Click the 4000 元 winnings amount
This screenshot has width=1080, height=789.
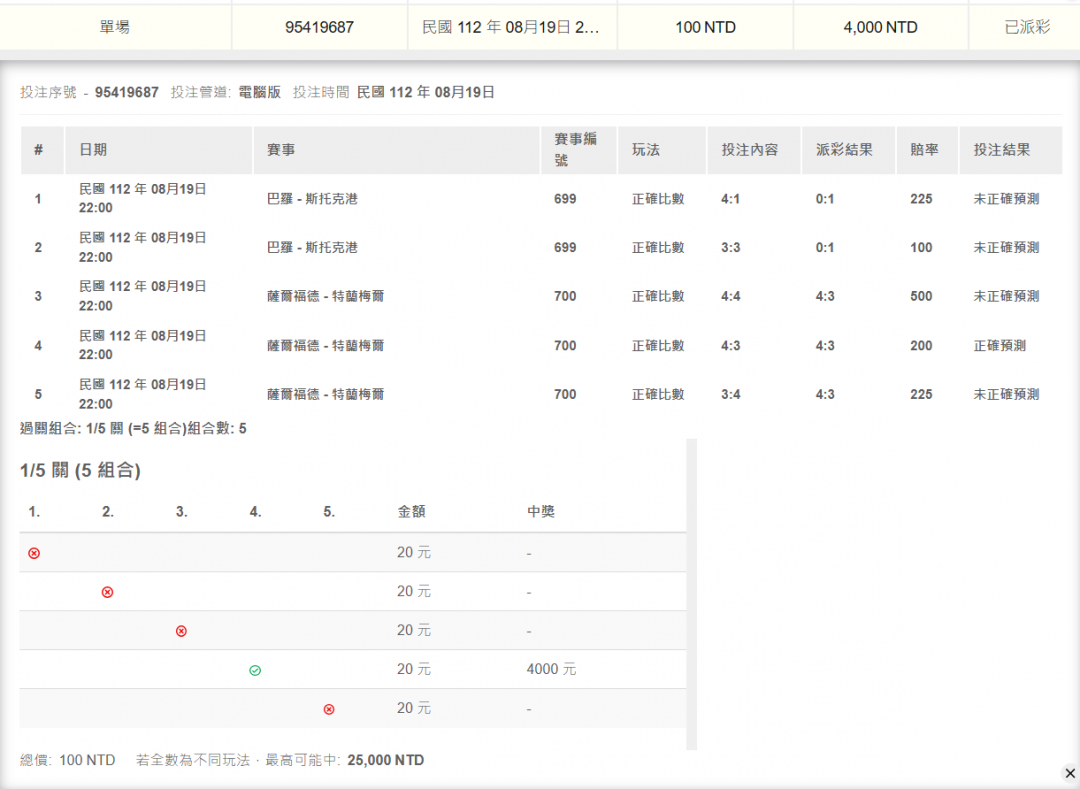(551, 669)
